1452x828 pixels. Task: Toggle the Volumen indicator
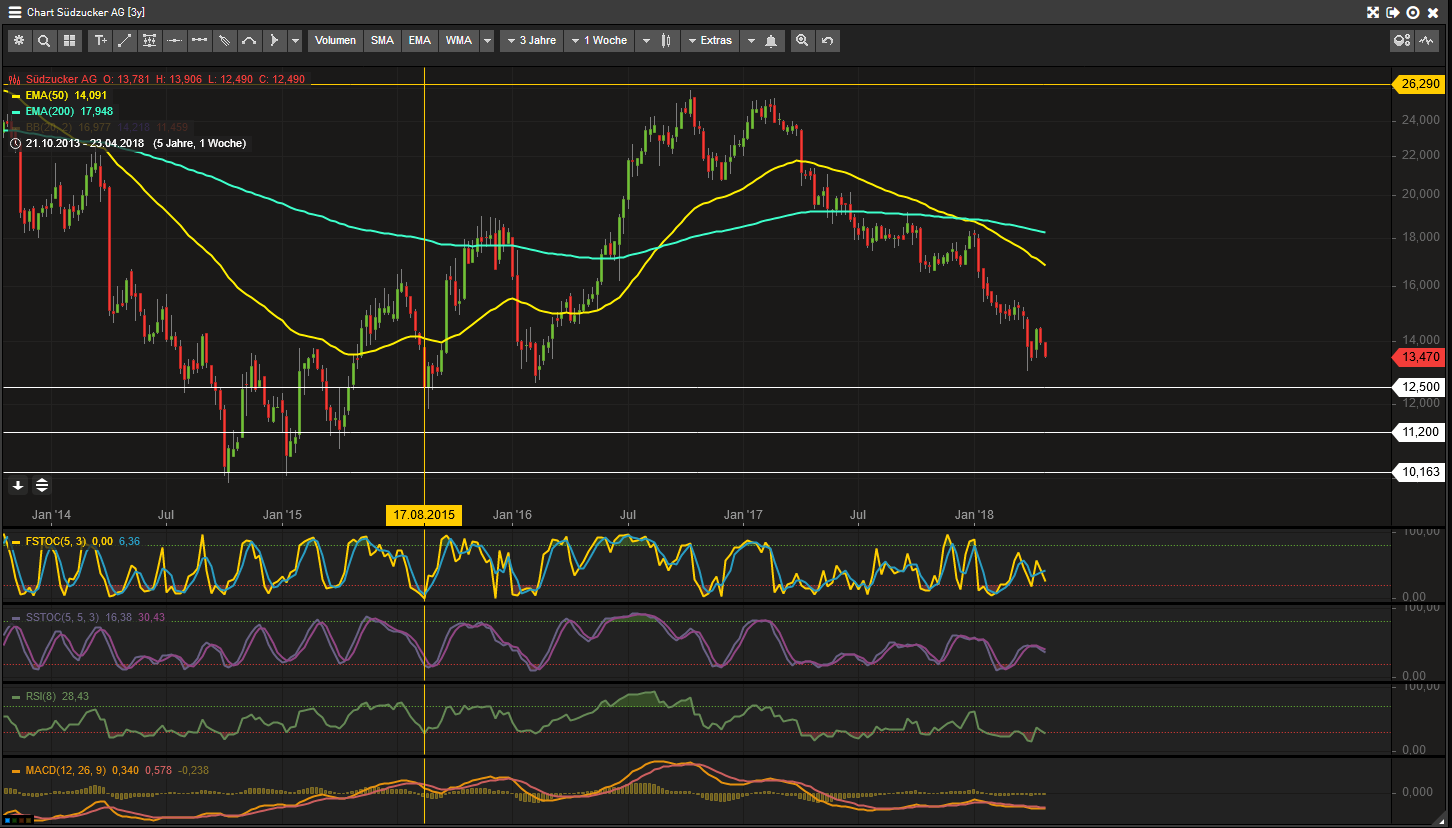[x=335, y=41]
